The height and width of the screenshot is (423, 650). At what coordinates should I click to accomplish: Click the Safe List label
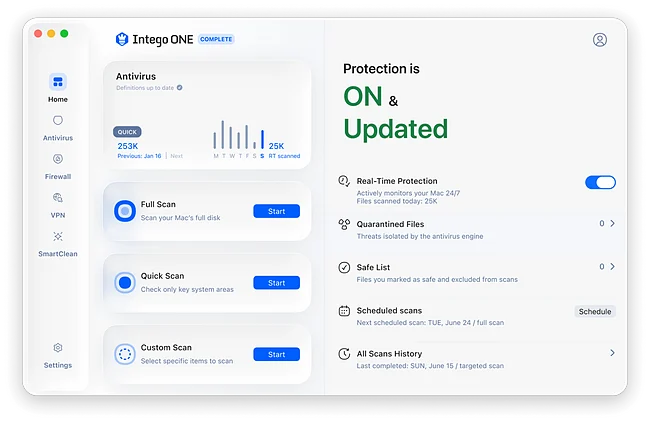[x=373, y=267]
